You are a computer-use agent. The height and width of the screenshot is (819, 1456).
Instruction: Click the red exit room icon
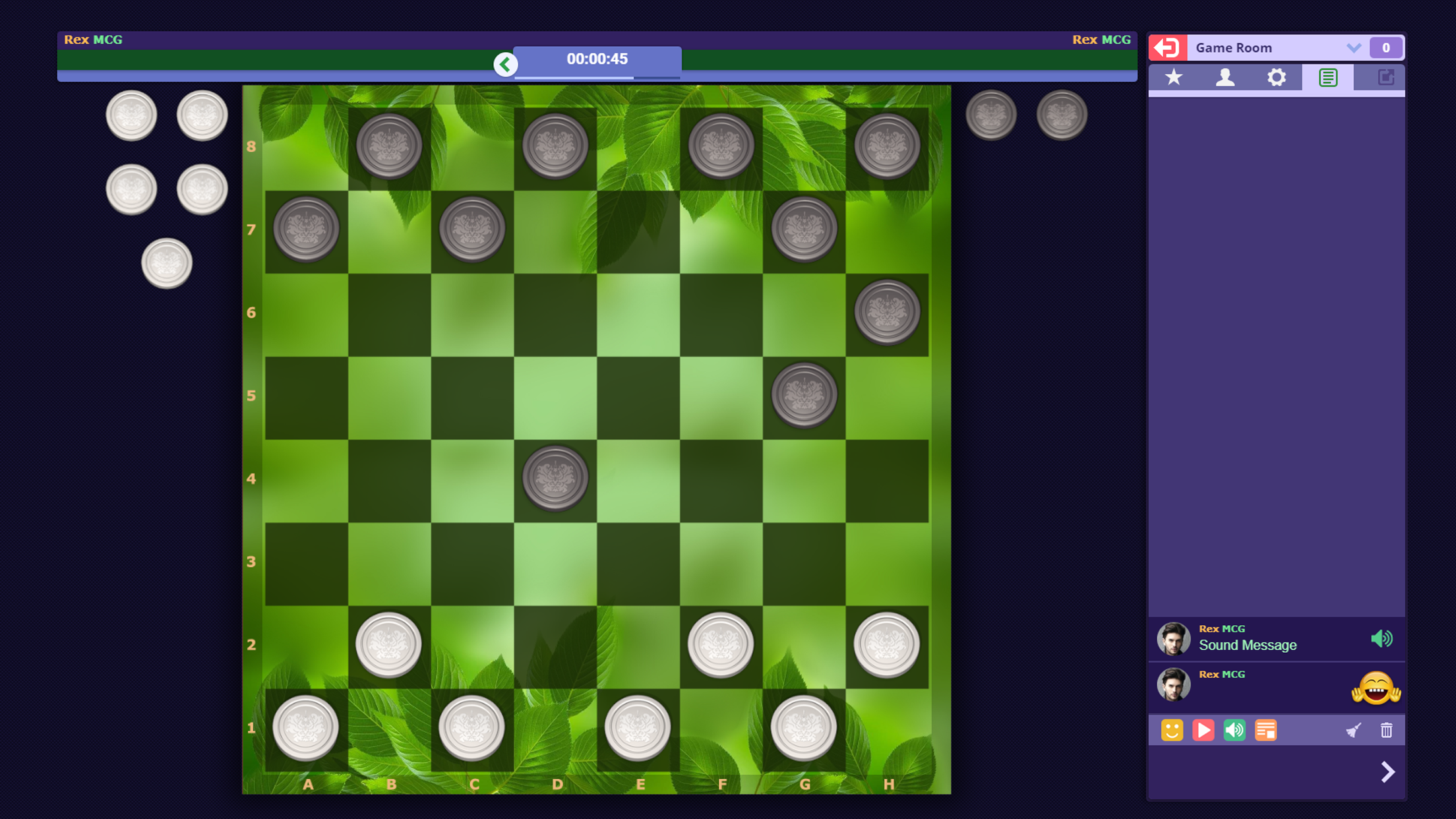(1167, 47)
